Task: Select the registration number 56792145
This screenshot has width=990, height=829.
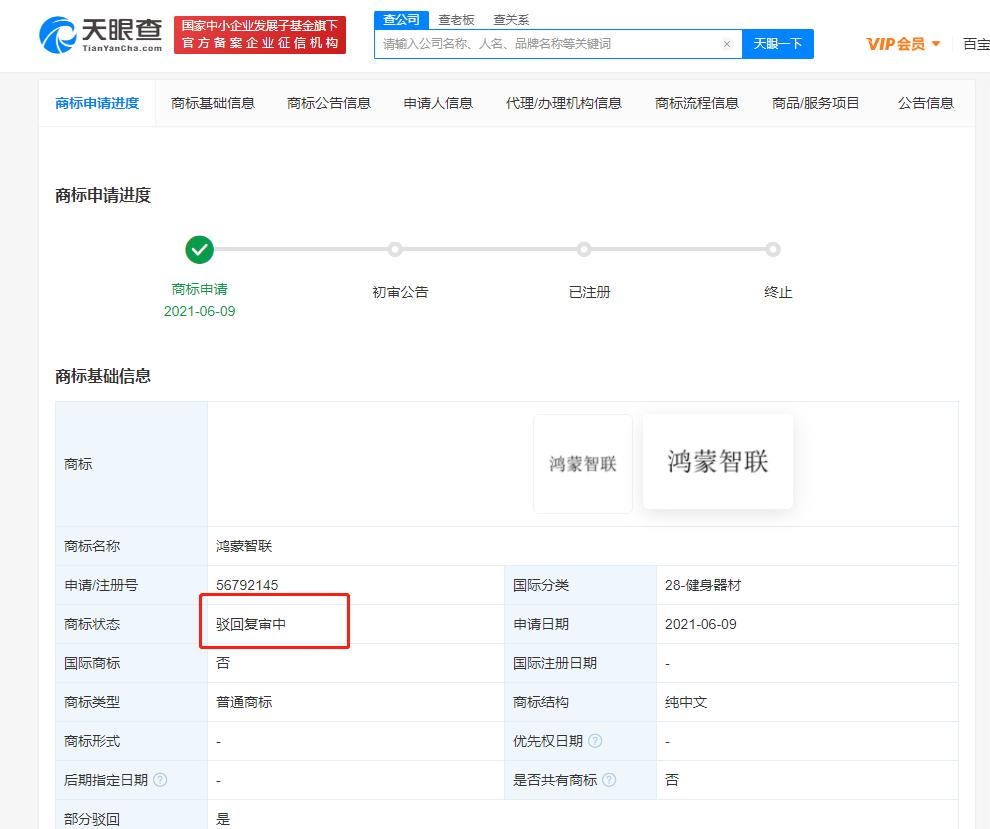Action: pyautogui.click(x=247, y=585)
